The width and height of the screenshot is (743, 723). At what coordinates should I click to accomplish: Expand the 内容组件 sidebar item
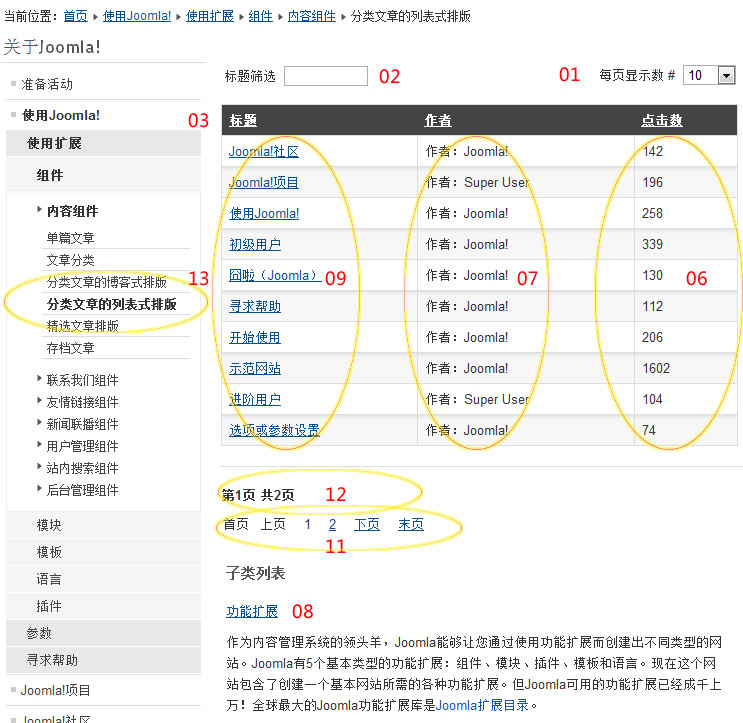[72, 211]
